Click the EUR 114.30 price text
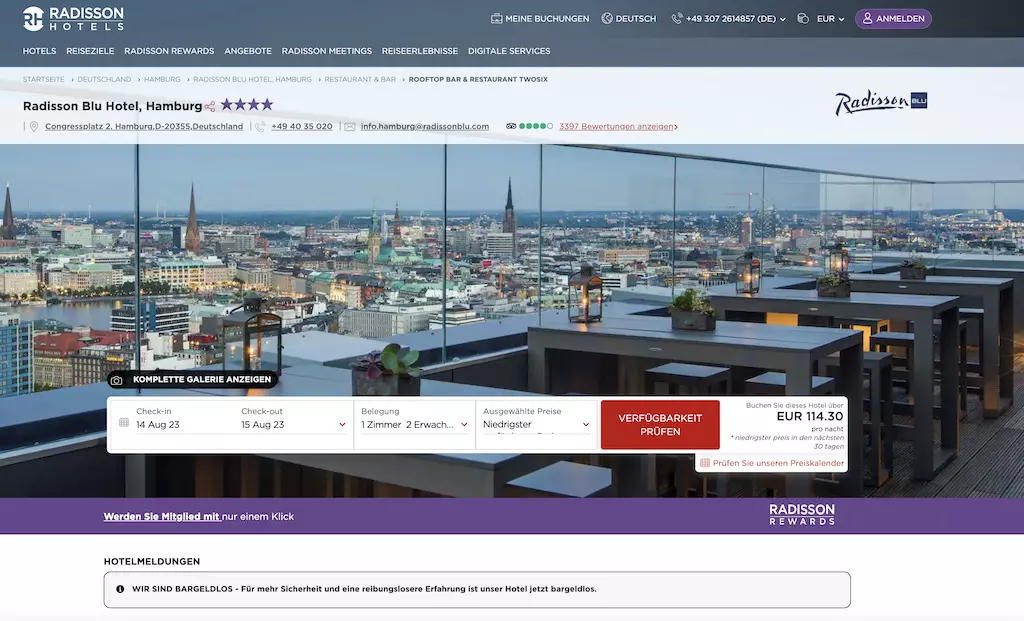Screen dimensions: 1024x621 [x=810, y=417]
